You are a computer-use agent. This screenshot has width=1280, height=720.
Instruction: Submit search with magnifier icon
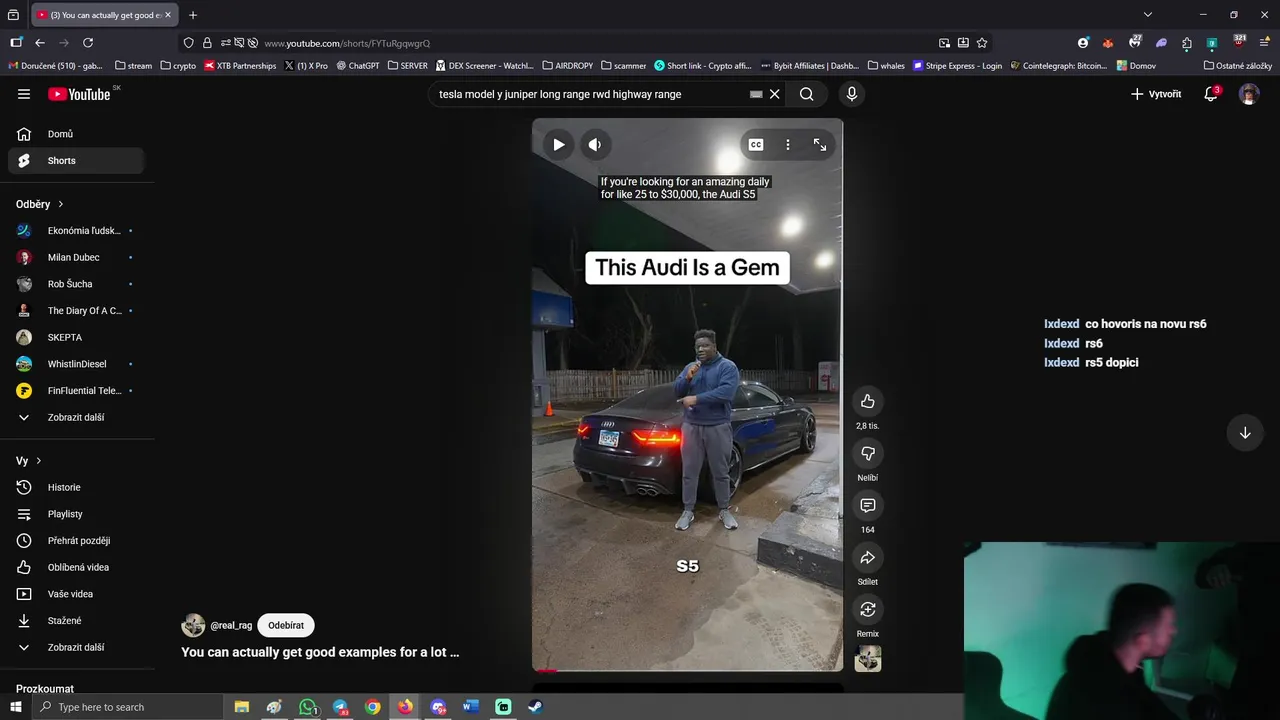pos(806,94)
